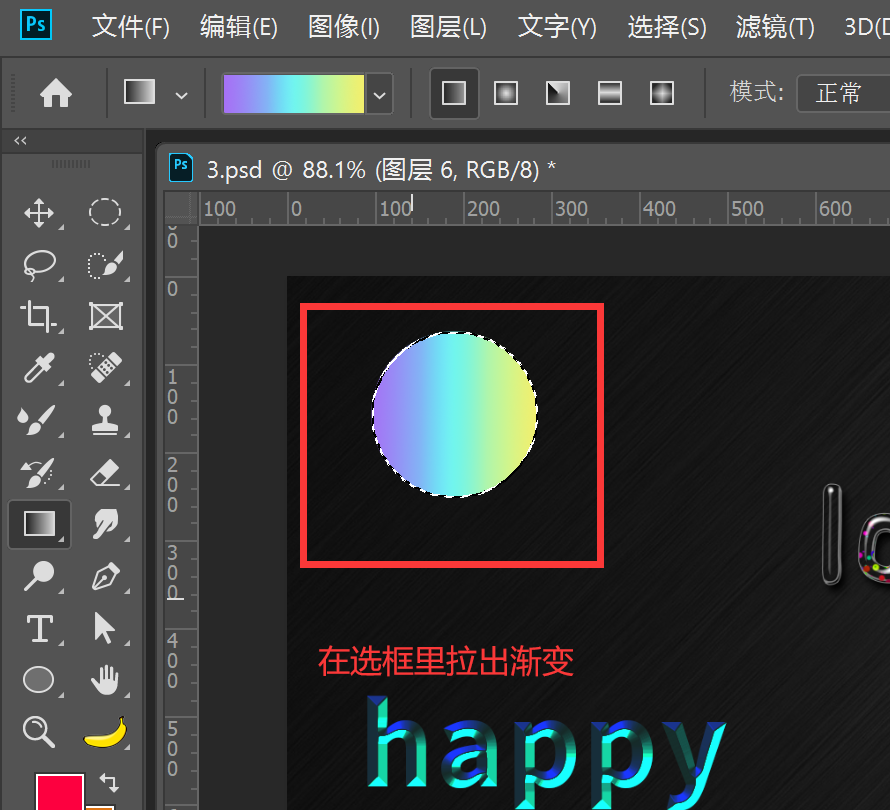Screen dimensions: 890x810
Task: Select the Zoom tool
Action: click(x=39, y=732)
